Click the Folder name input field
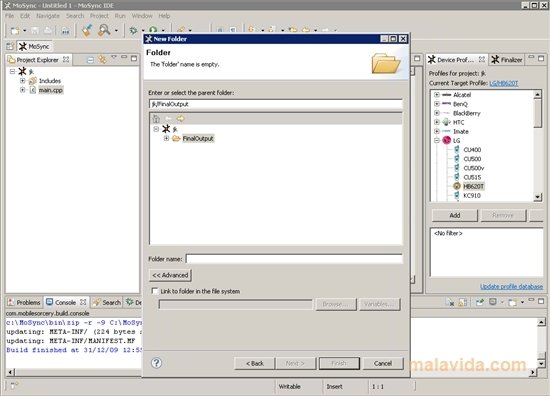This screenshot has height=396, width=550. tap(294, 259)
